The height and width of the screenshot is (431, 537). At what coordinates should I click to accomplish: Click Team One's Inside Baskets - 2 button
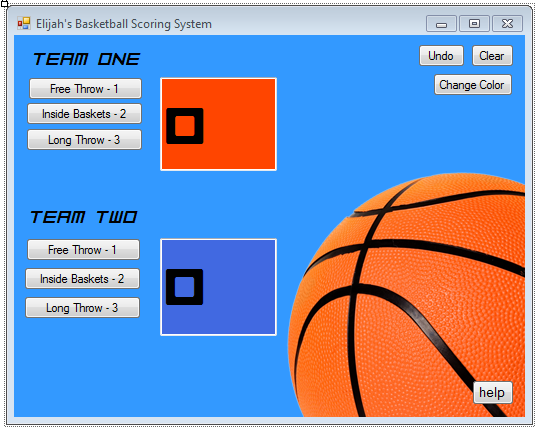point(84,114)
